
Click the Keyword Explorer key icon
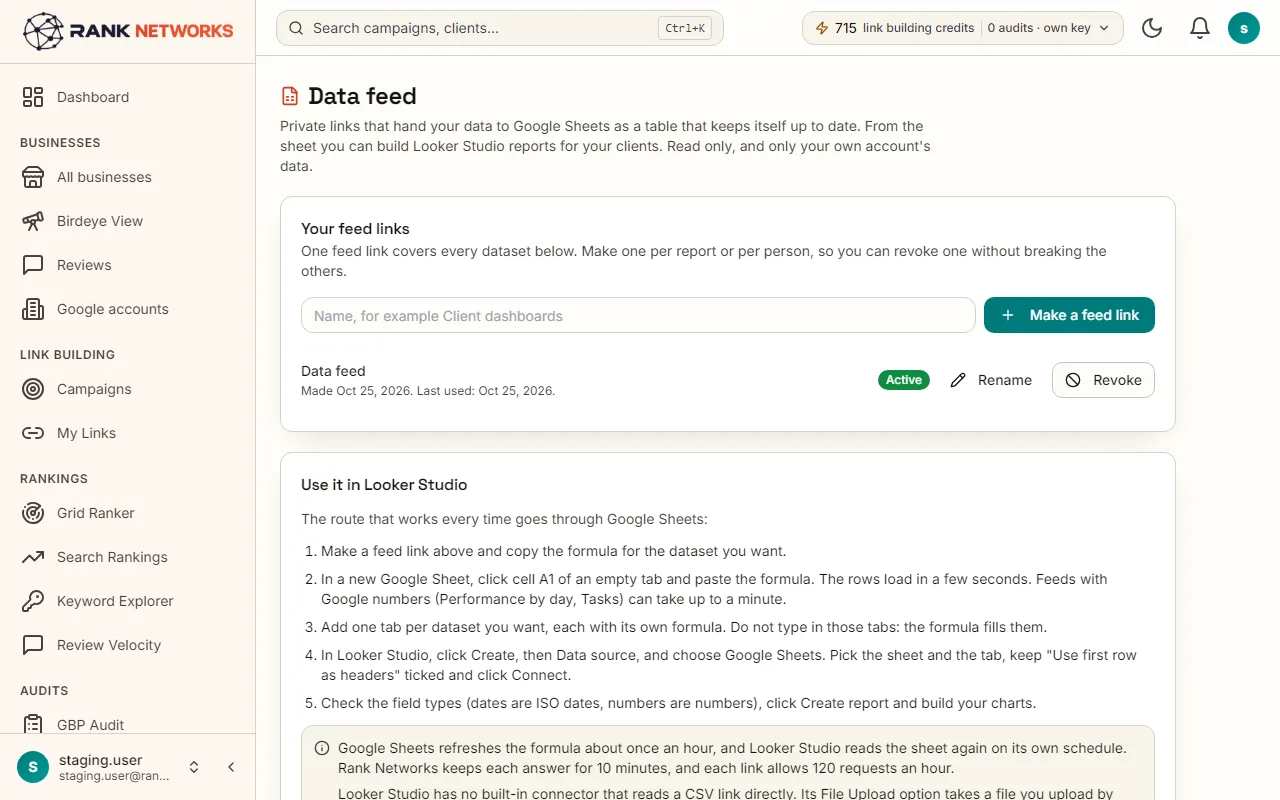[33, 601]
